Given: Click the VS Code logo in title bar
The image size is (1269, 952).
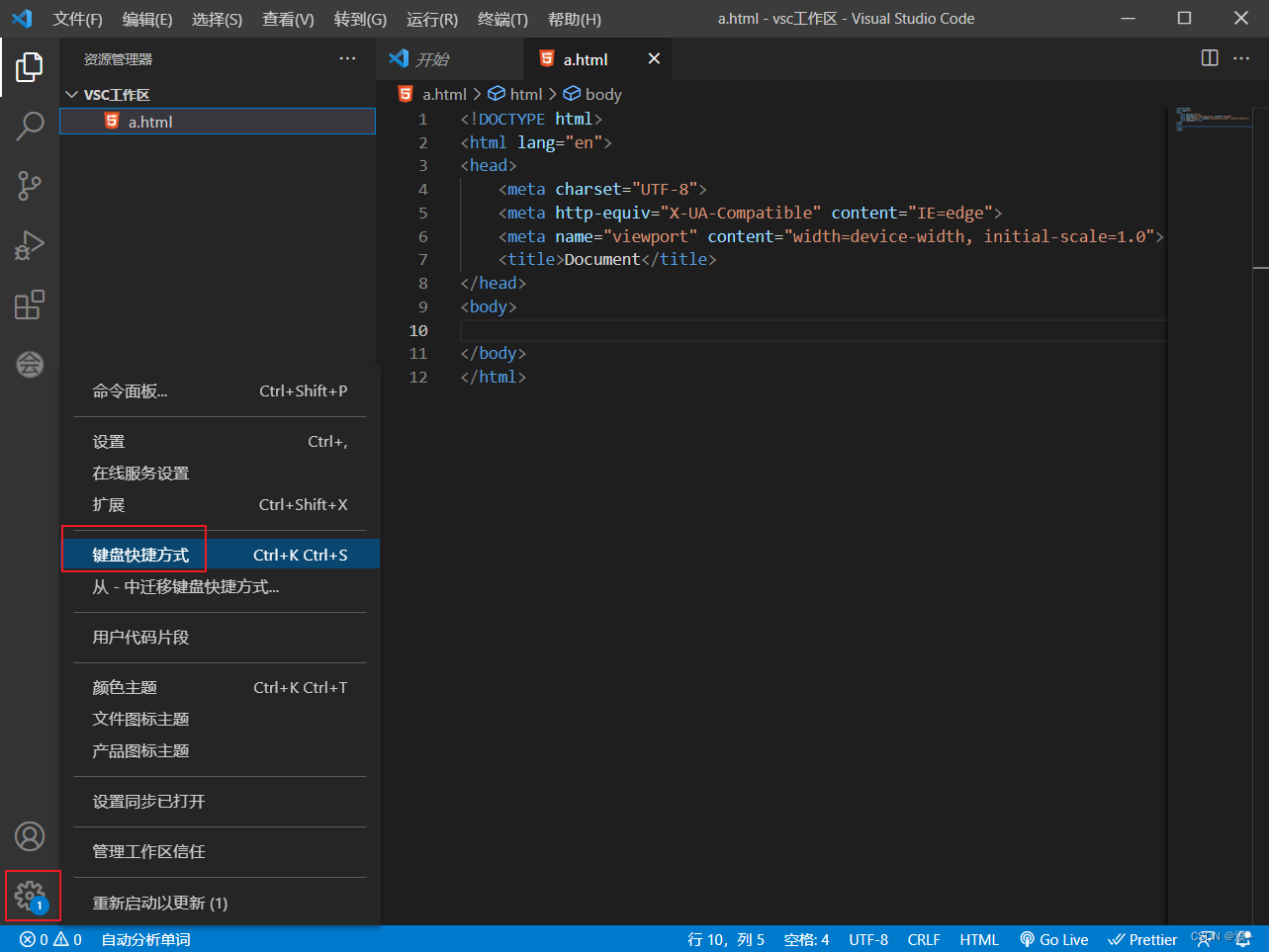Looking at the screenshot, I should click(x=22, y=19).
